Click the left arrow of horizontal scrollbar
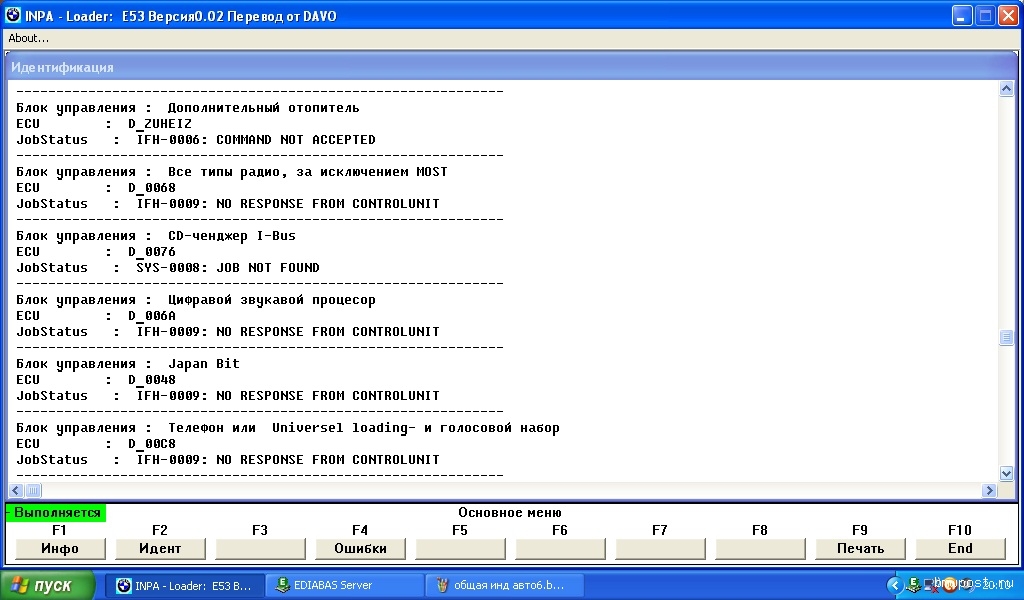 point(16,490)
